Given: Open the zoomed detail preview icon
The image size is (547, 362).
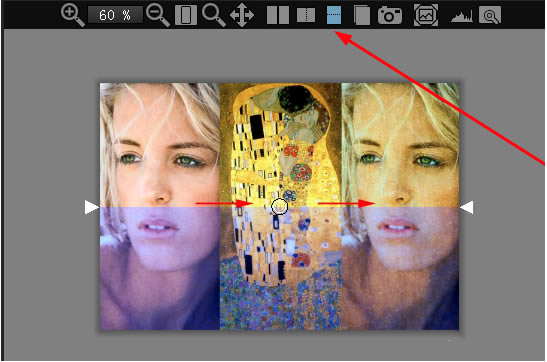Looking at the screenshot, I should tap(490, 15).
